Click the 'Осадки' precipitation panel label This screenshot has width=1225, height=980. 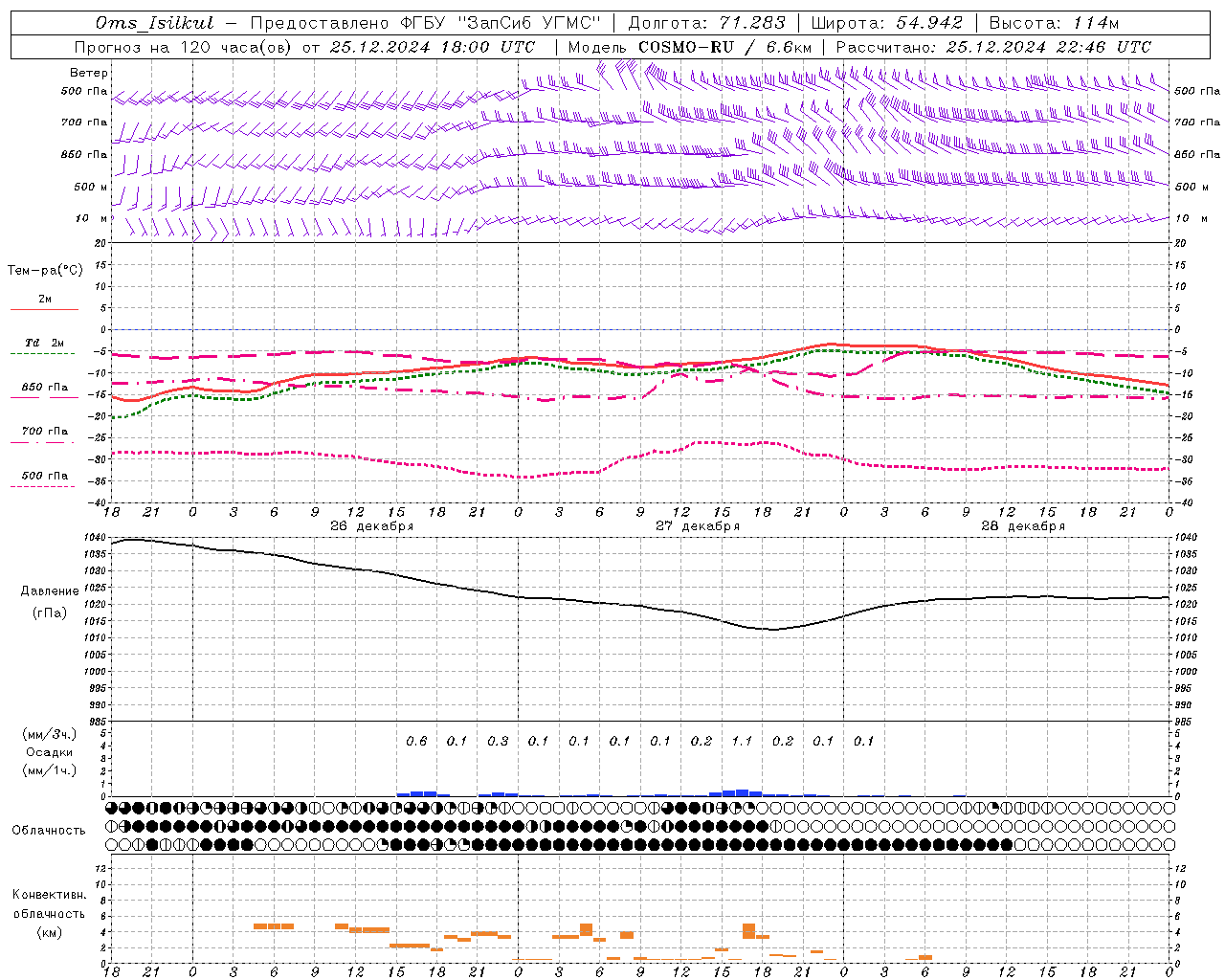coord(50,752)
